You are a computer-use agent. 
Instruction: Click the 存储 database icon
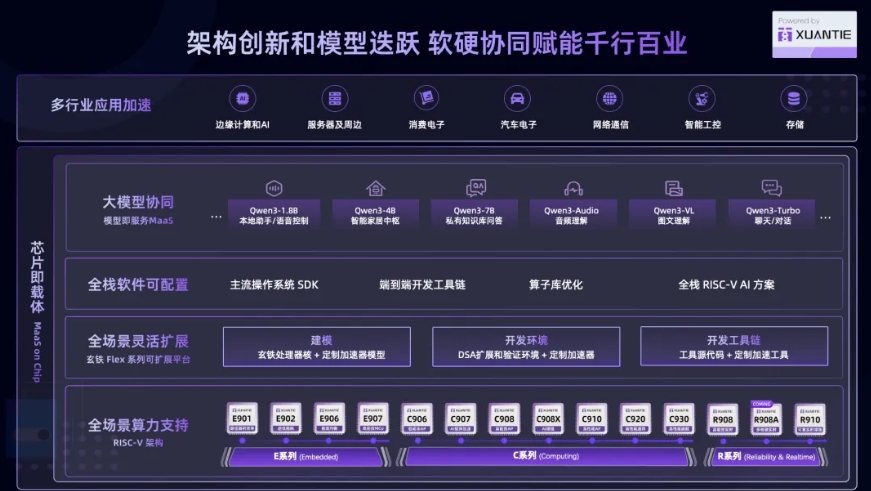(x=794, y=99)
